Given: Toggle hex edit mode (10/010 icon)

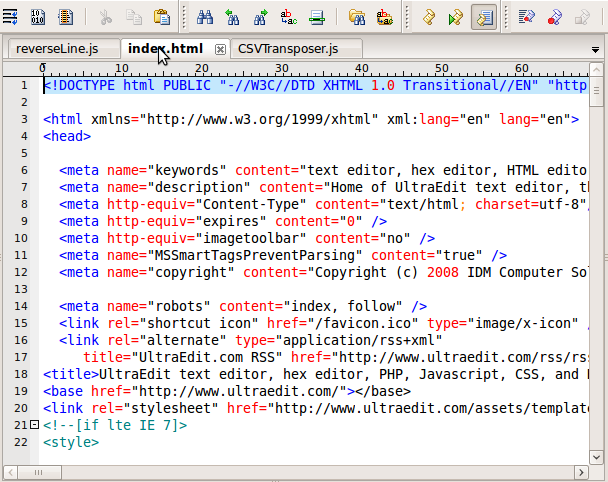Looking at the screenshot, I should tap(38, 17).
